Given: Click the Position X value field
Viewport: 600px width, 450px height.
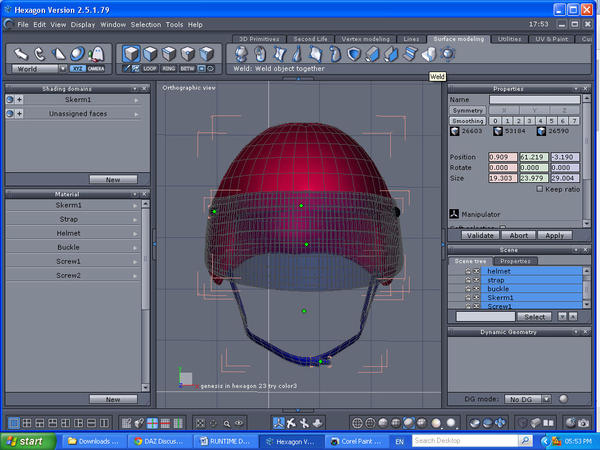Looking at the screenshot, I should [x=503, y=157].
